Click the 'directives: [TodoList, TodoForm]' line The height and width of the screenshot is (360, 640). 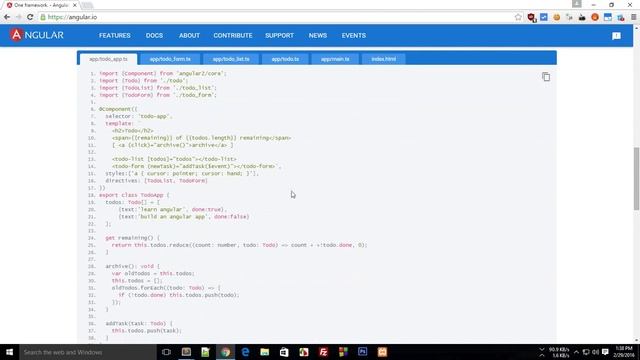[157, 180]
